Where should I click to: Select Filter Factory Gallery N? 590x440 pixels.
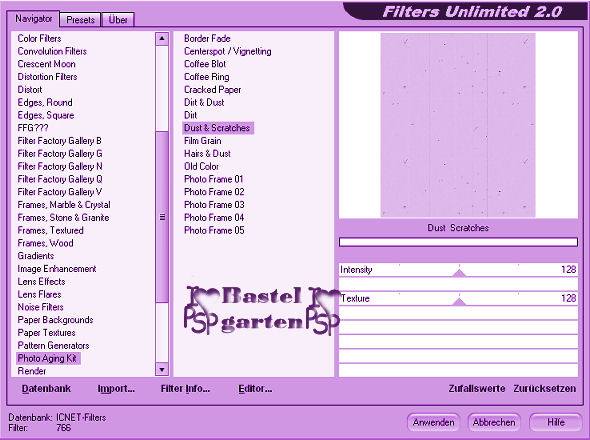pyautogui.click(x=60, y=166)
